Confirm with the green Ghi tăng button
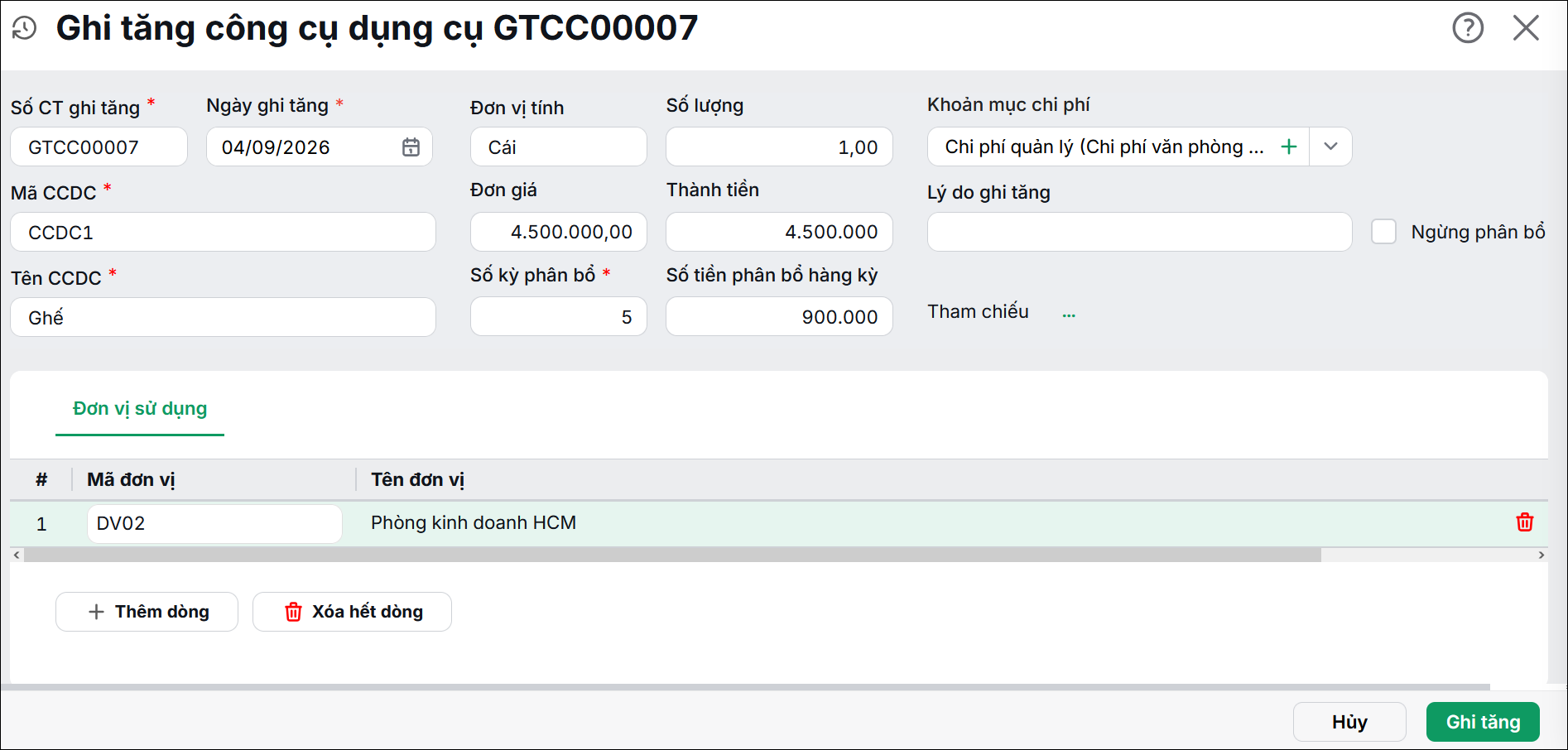 pyautogui.click(x=1483, y=722)
